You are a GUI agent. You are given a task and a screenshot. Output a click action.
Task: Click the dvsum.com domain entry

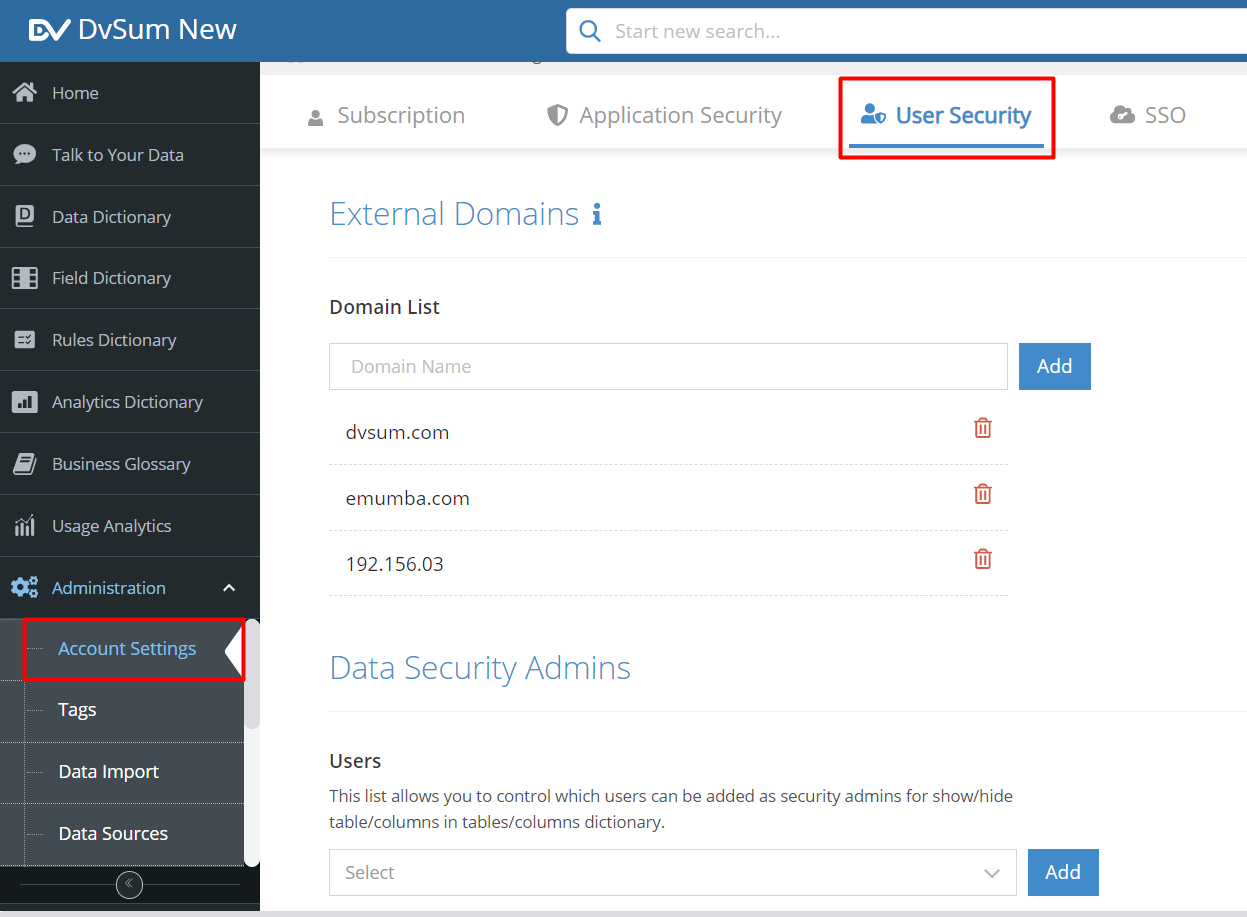[397, 433]
